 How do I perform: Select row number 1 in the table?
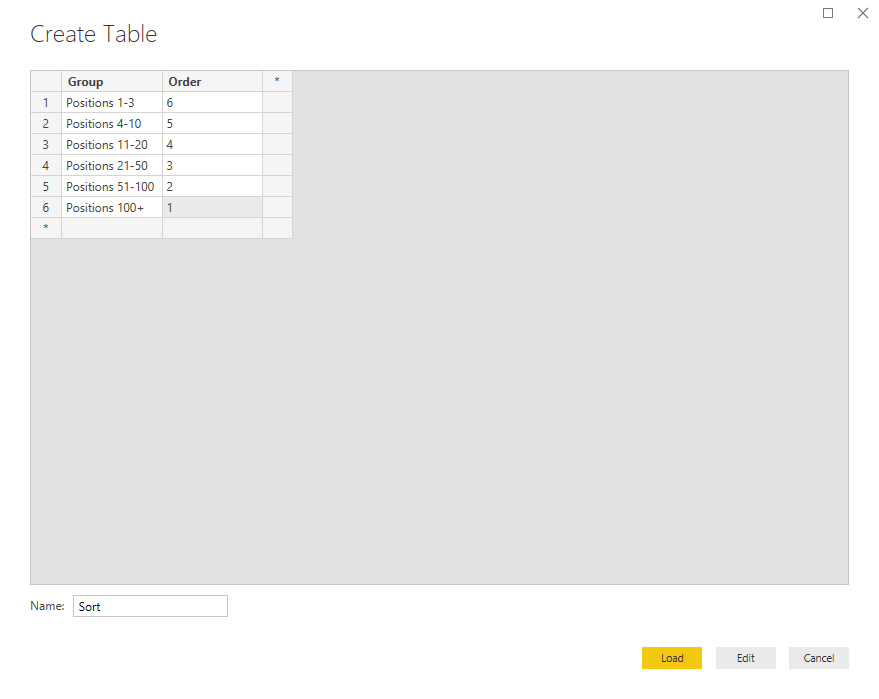46,102
